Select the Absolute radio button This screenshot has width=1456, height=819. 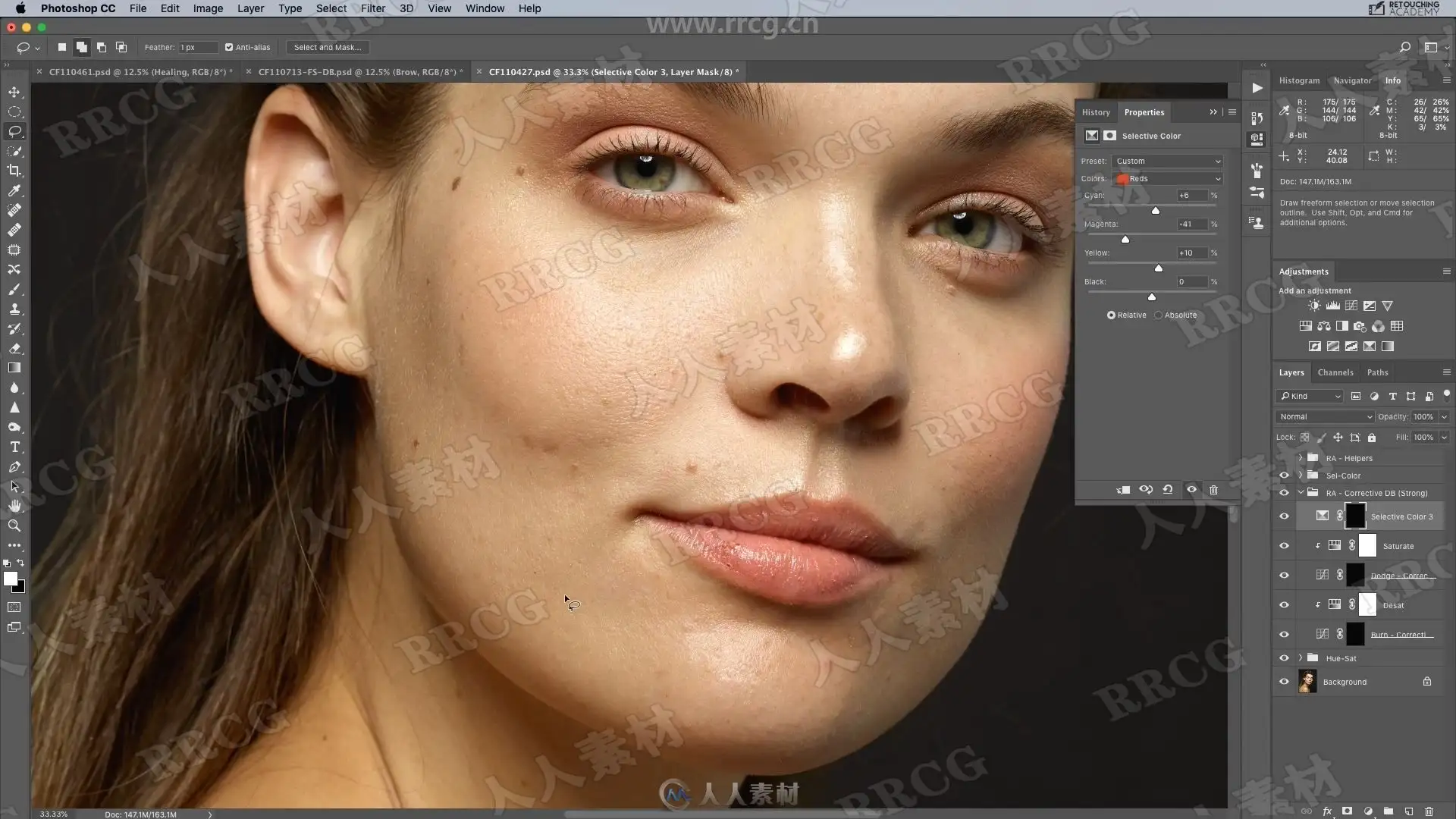[x=1158, y=315]
